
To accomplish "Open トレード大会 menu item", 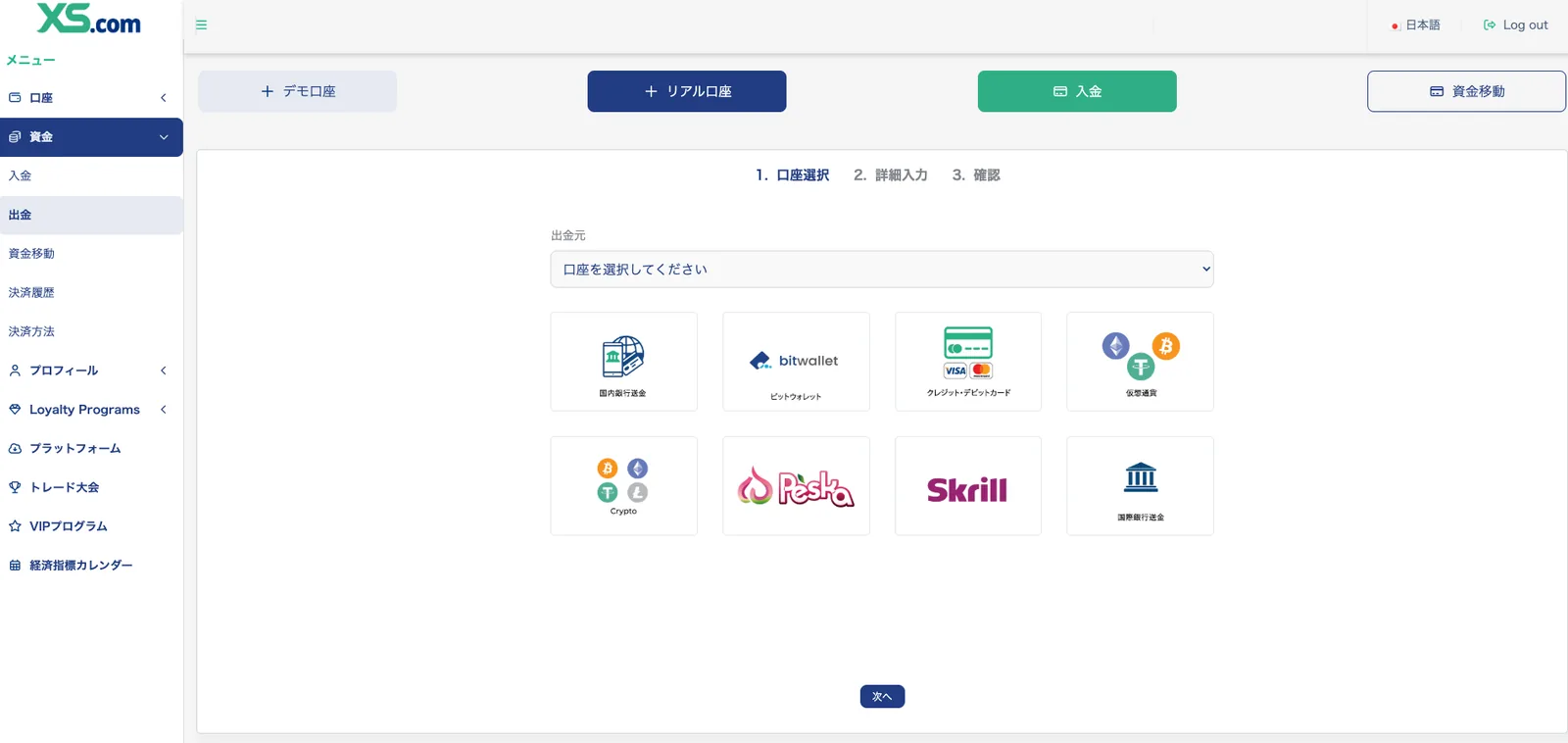I will [91, 487].
